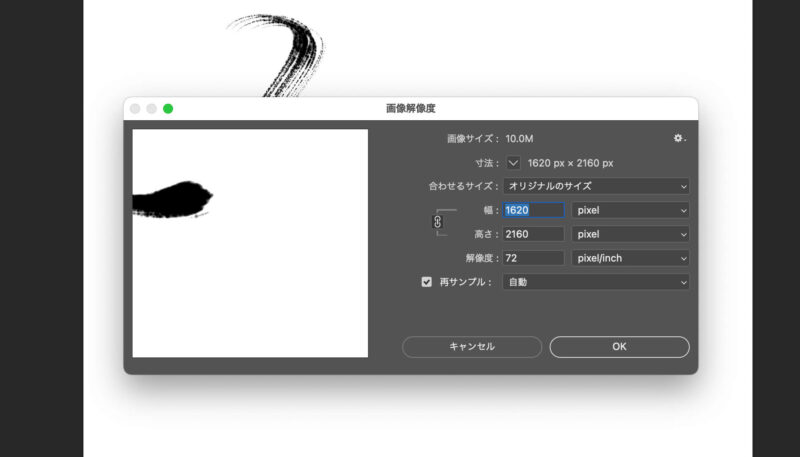Screen dimensions: 800x457
Task: Click the 画像解像度 dialog title
Action: (x=411, y=108)
